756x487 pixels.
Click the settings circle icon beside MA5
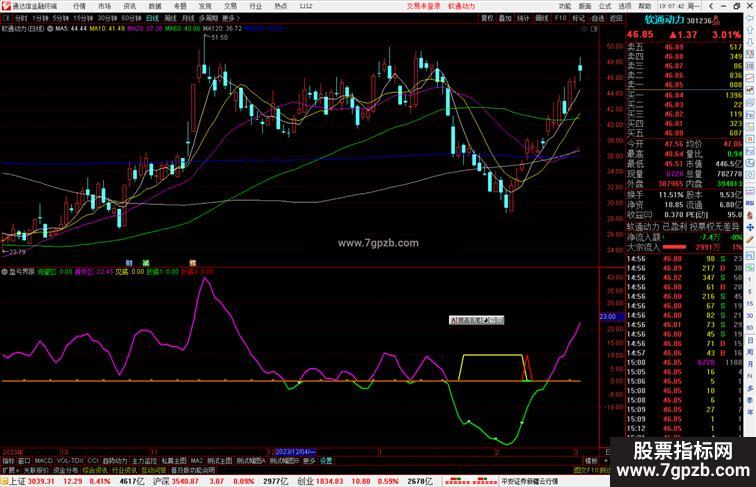[50, 29]
